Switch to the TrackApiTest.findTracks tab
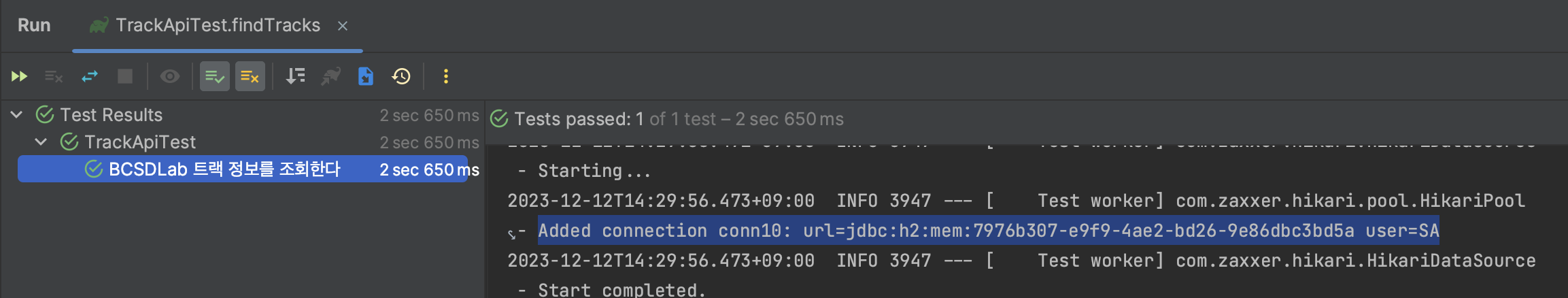The width and height of the screenshot is (1568, 298). (x=217, y=26)
